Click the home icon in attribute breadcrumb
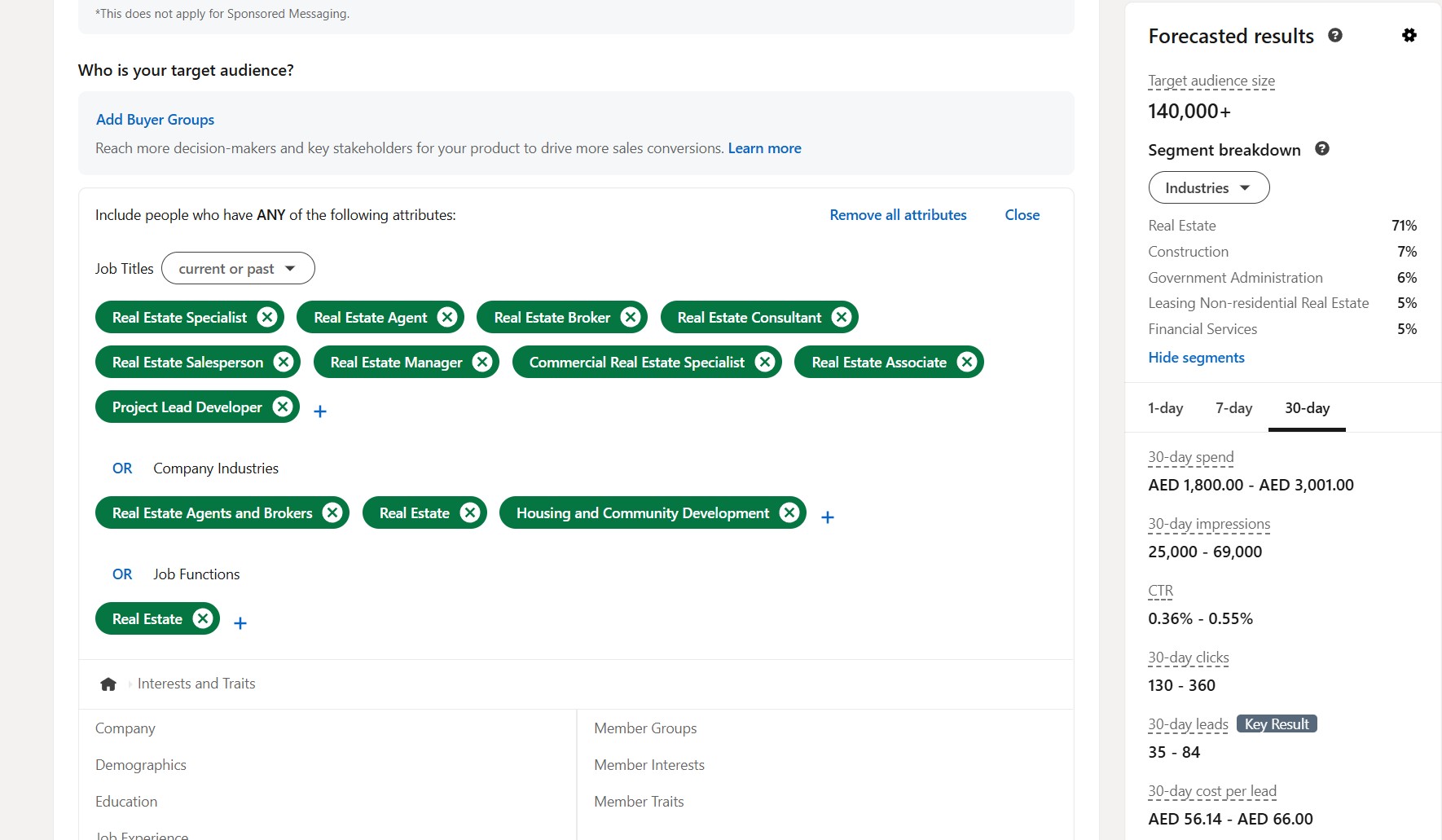 click(108, 684)
